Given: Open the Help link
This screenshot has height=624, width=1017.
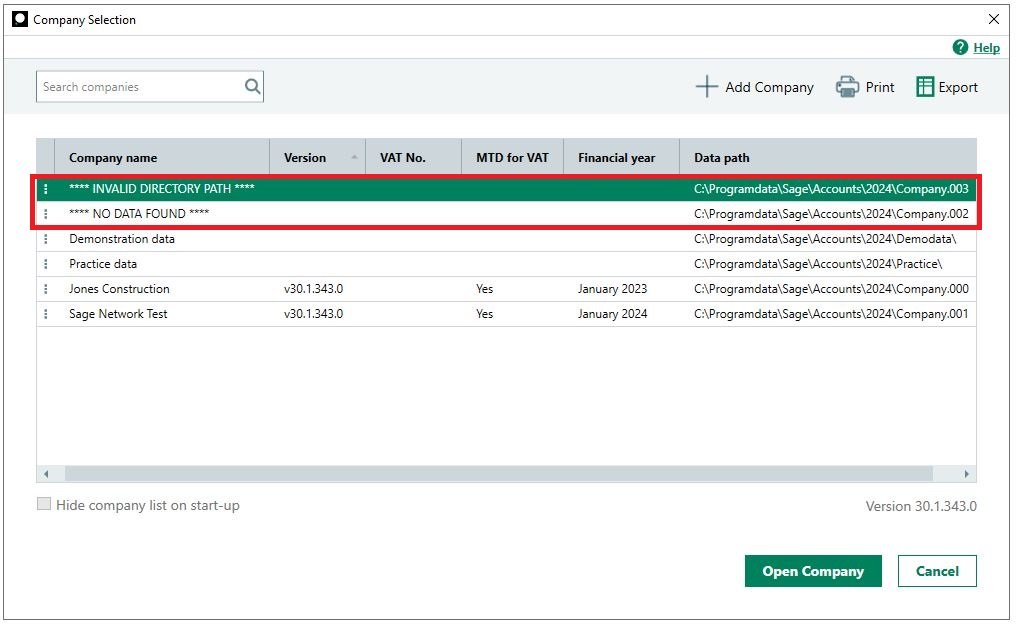Looking at the screenshot, I should pos(987,47).
